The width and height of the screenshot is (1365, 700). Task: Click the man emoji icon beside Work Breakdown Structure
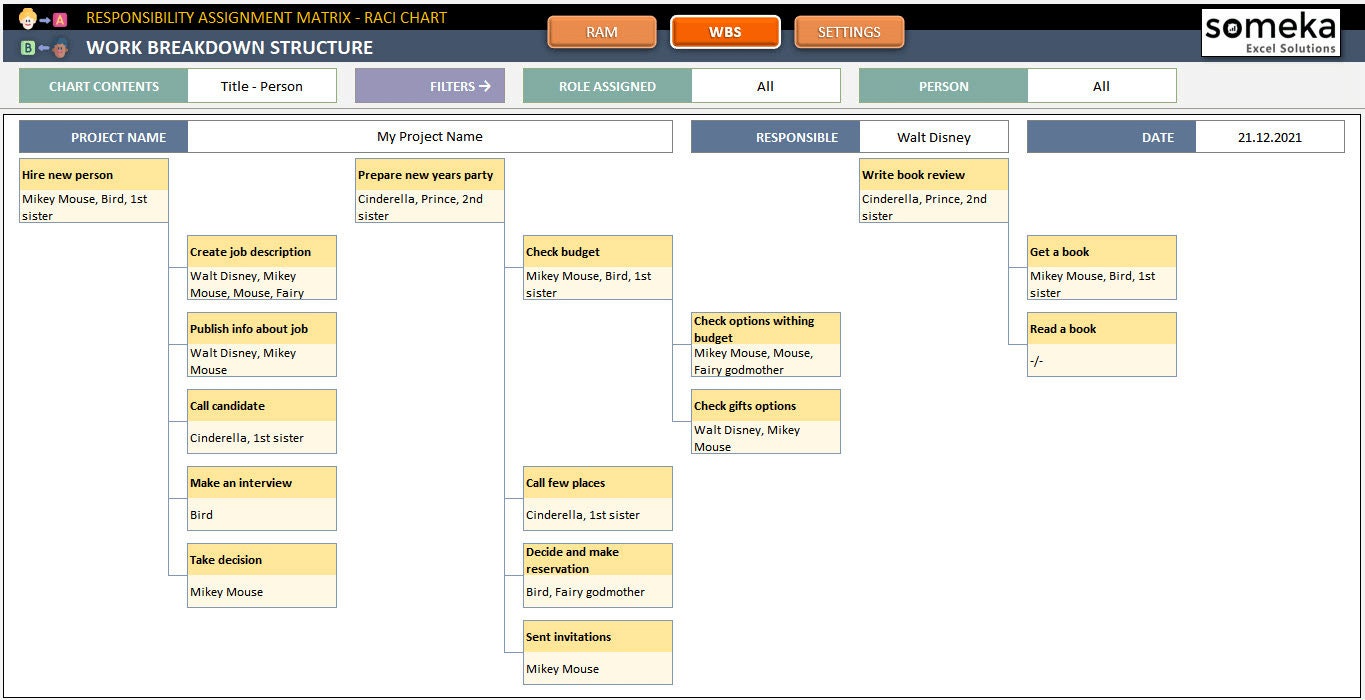point(60,46)
